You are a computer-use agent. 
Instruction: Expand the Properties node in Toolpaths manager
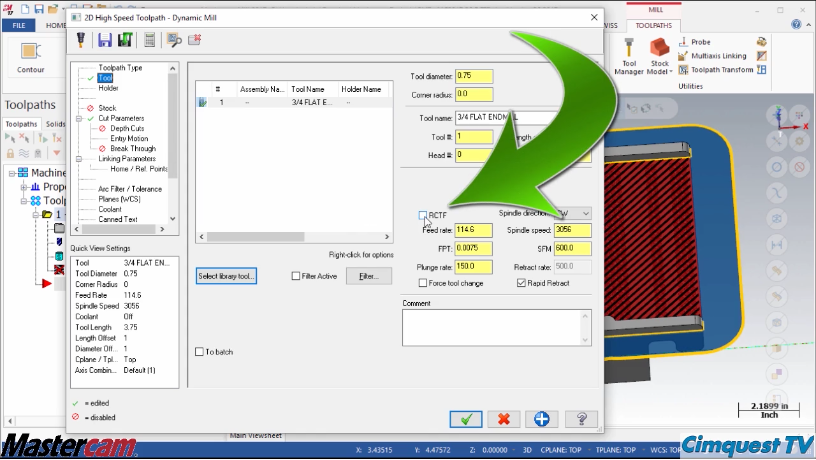pos(23,187)
